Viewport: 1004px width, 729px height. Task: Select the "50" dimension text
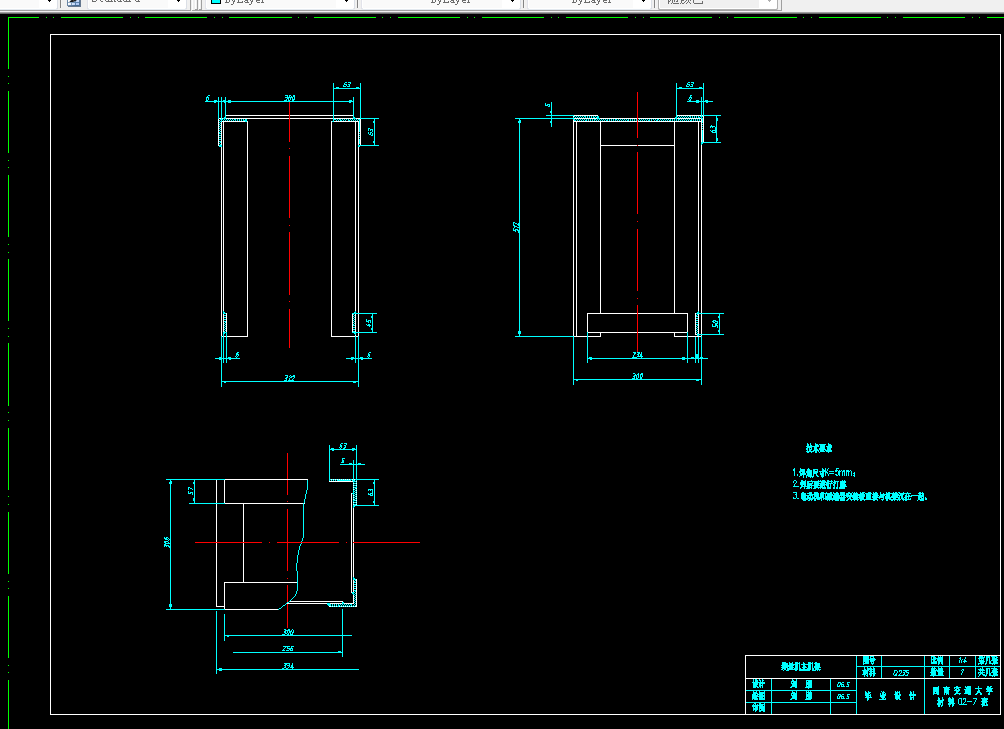coord(715,324)
